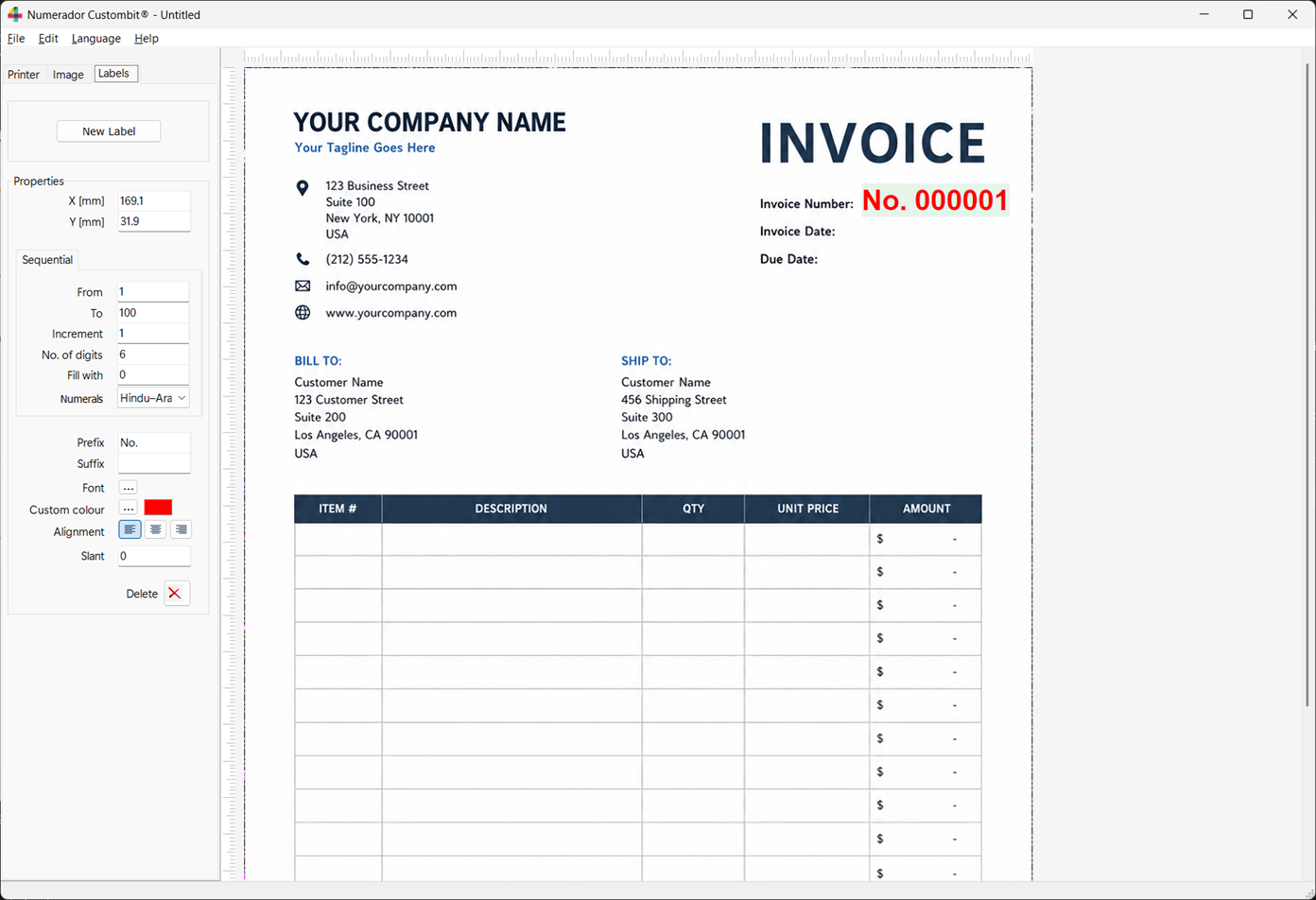Click the Prefix input field
The width and height of the screenshot is (1316, 900).
(x=154, y=442)
